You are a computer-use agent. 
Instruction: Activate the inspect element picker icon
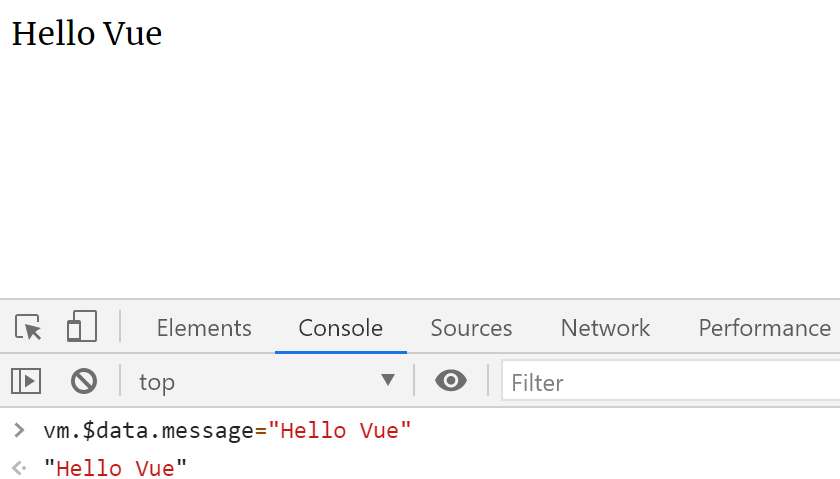coord(28,327)
